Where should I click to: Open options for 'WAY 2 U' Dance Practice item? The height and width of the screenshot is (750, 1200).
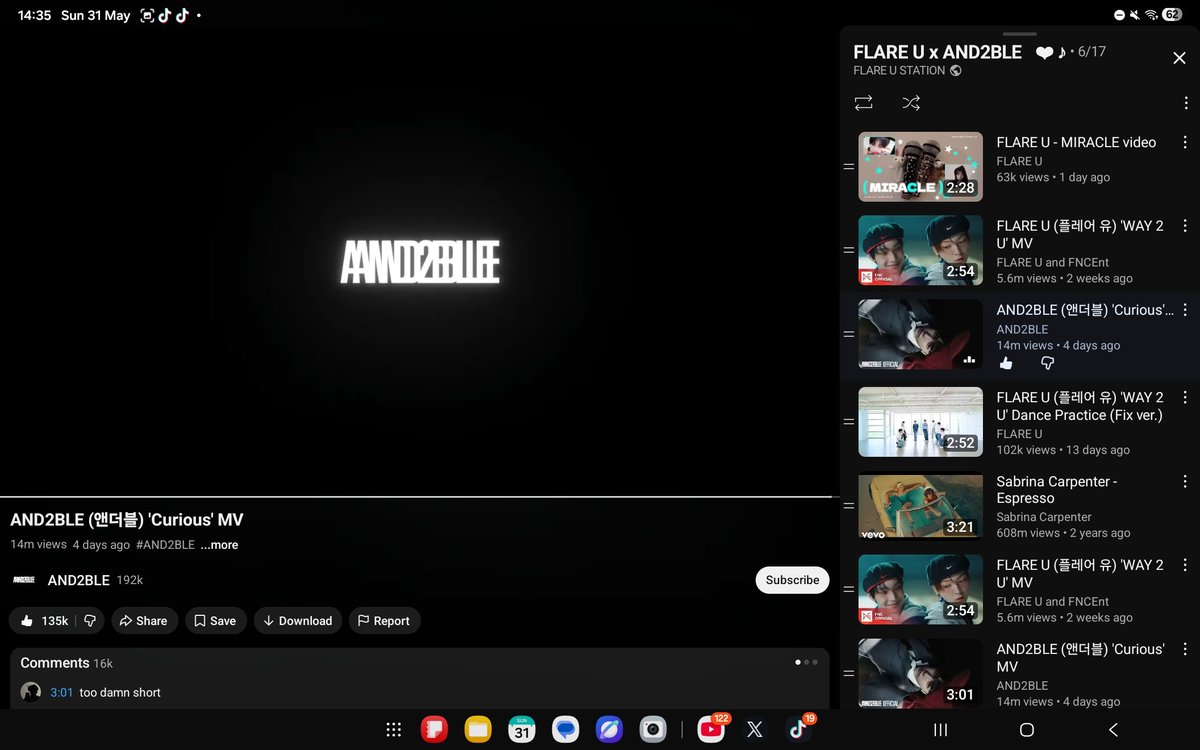click(x=1185, y=398)
